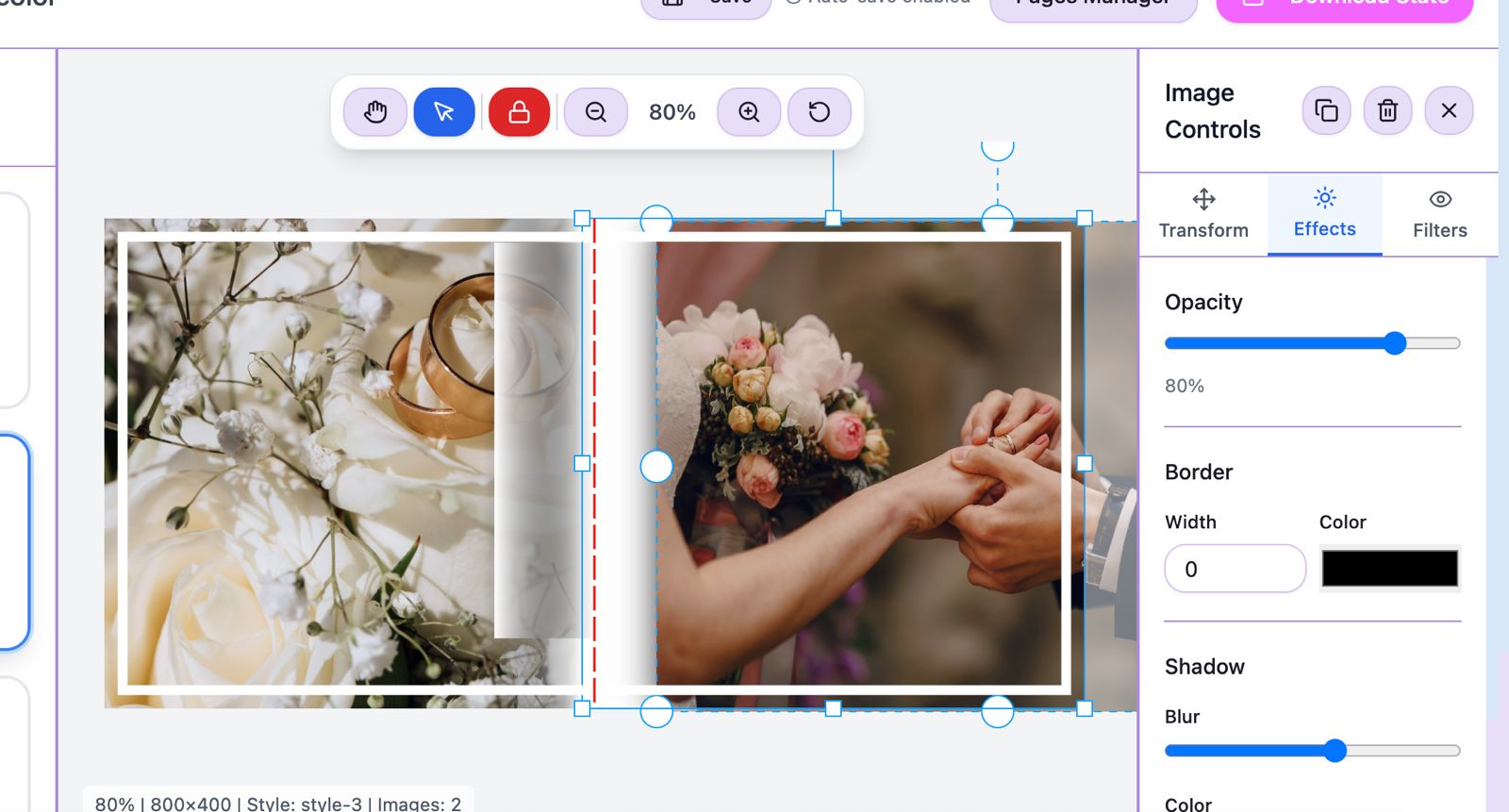Screen dimensions: 1509x812
Task: Activate the pointer select tool
Action: tap(444, 112)
